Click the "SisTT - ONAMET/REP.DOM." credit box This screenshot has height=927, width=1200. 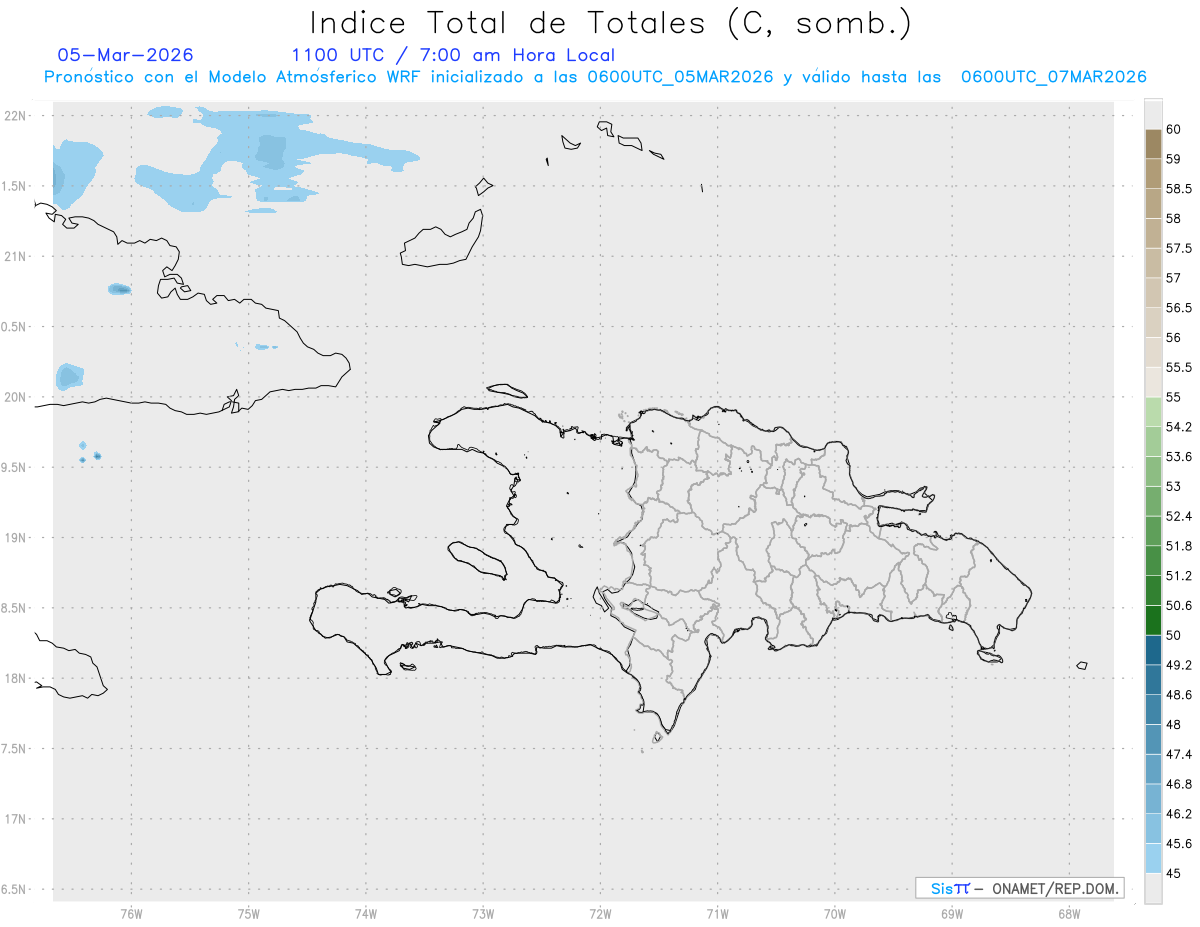(x=1019, y=888)
